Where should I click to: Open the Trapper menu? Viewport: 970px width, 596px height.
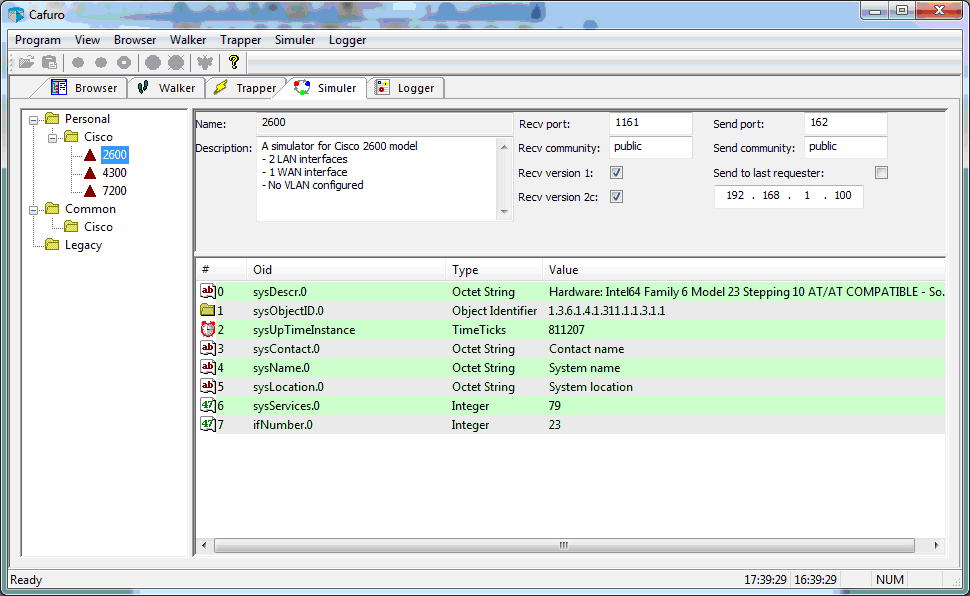(x=240, y=40)
